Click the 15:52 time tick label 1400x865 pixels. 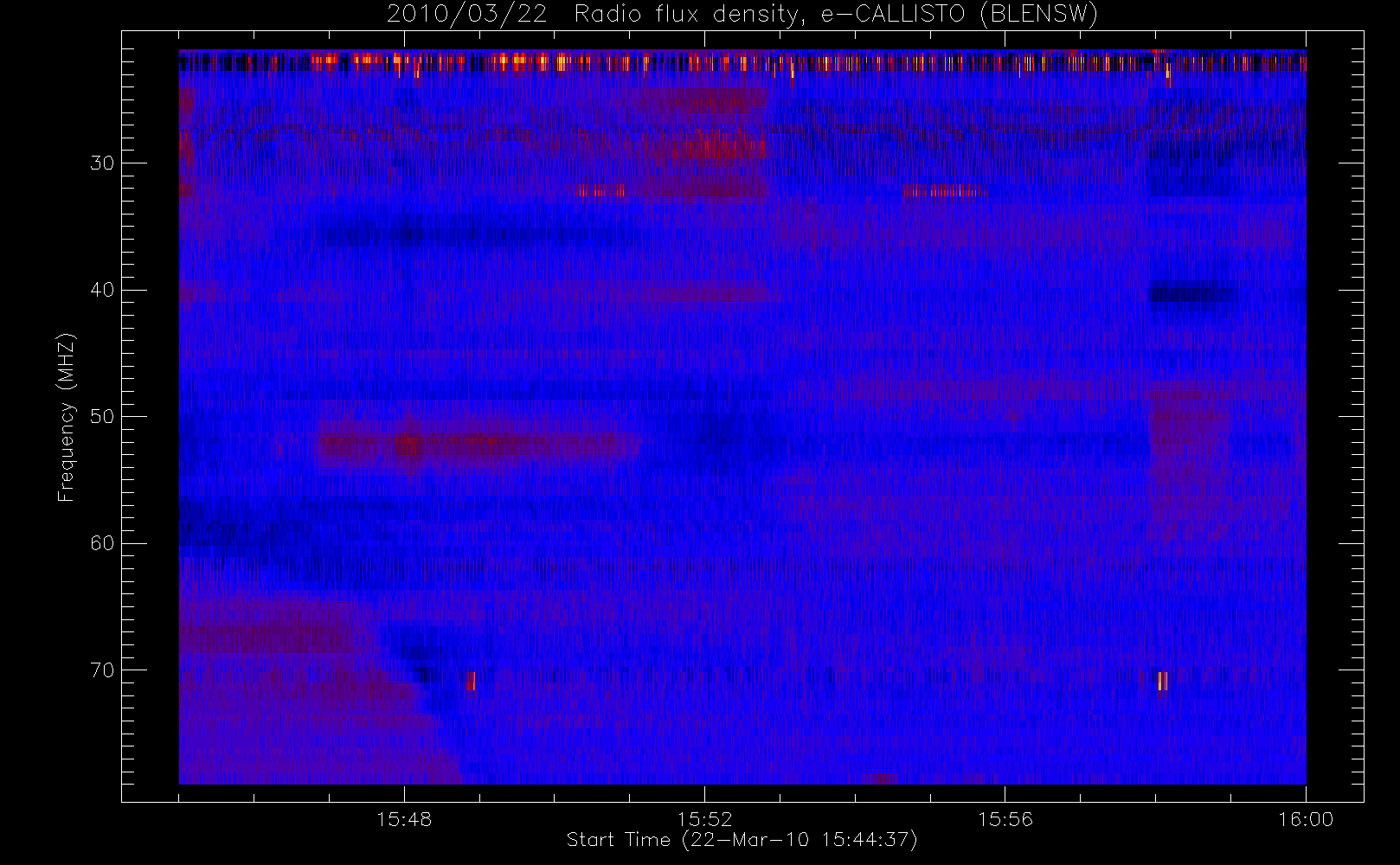coord(704,819)
